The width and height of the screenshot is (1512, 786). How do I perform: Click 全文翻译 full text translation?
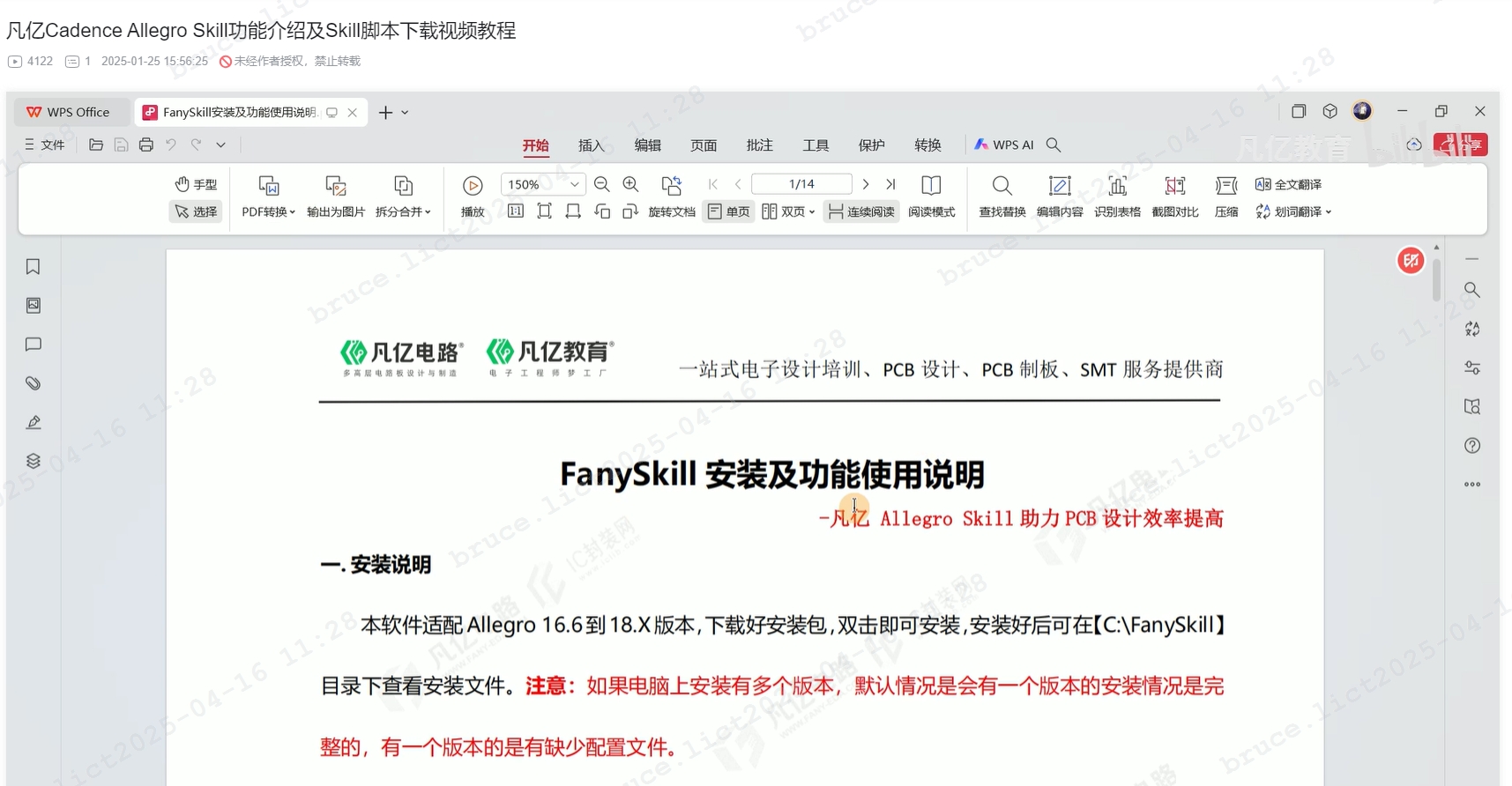tap(1288, 184)
